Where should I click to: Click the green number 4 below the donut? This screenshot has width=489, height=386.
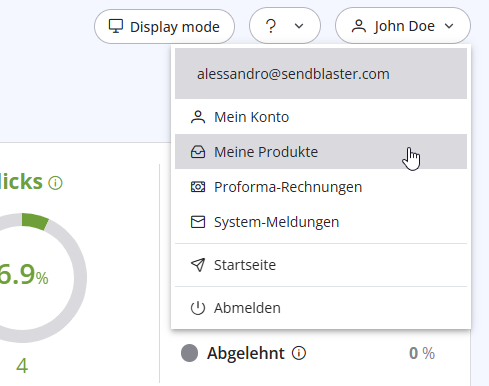pyautogui.click(x=22, y=366)
